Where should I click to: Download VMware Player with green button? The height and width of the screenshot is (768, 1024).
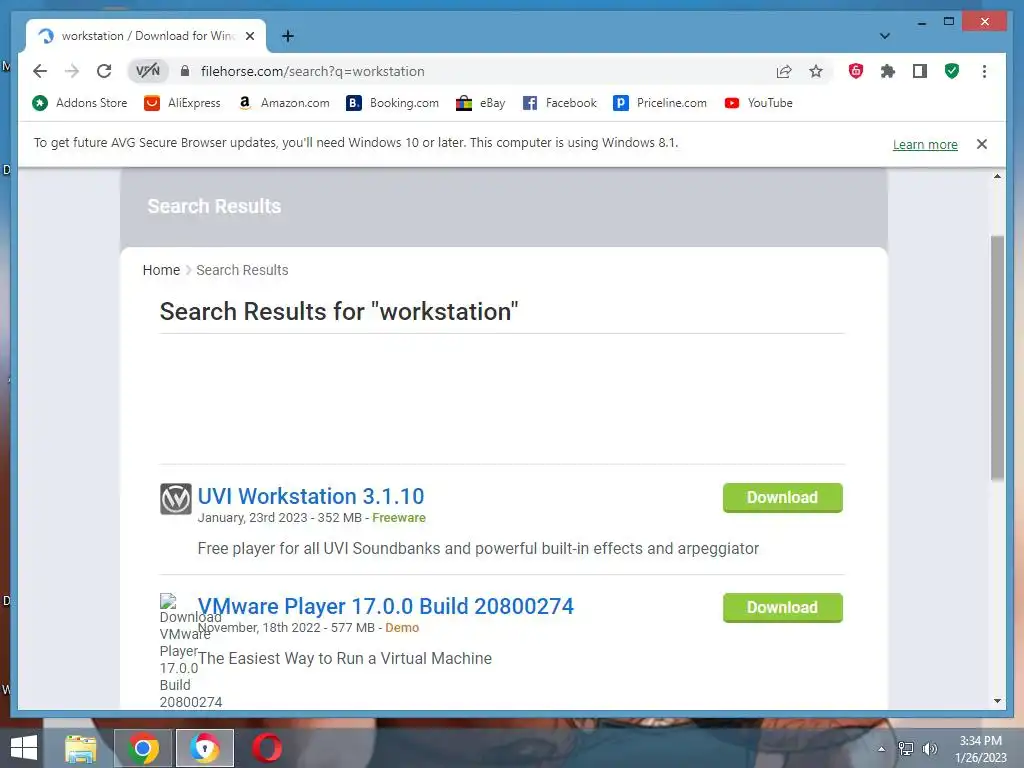pyautogui.click(x=782, y=607)
